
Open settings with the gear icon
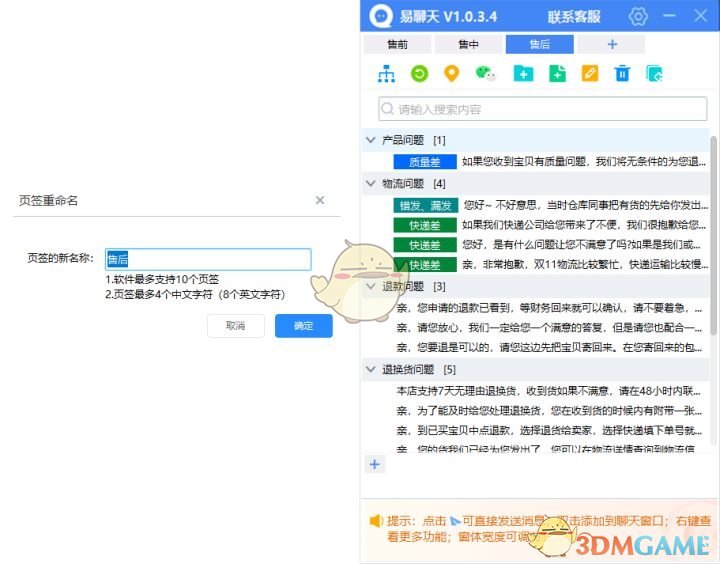(638, 17)
